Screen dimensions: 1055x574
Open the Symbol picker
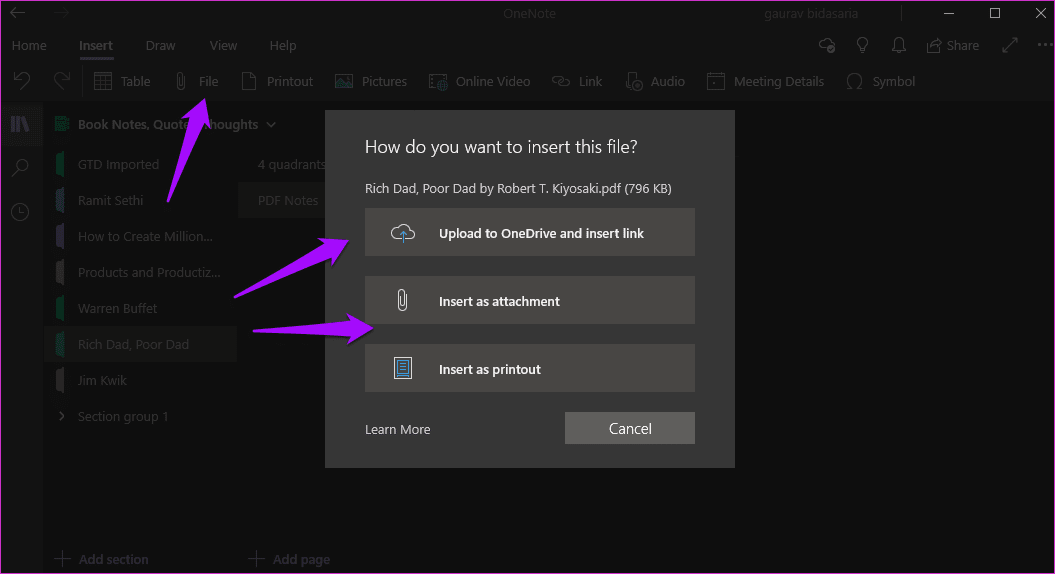(880, 81)
